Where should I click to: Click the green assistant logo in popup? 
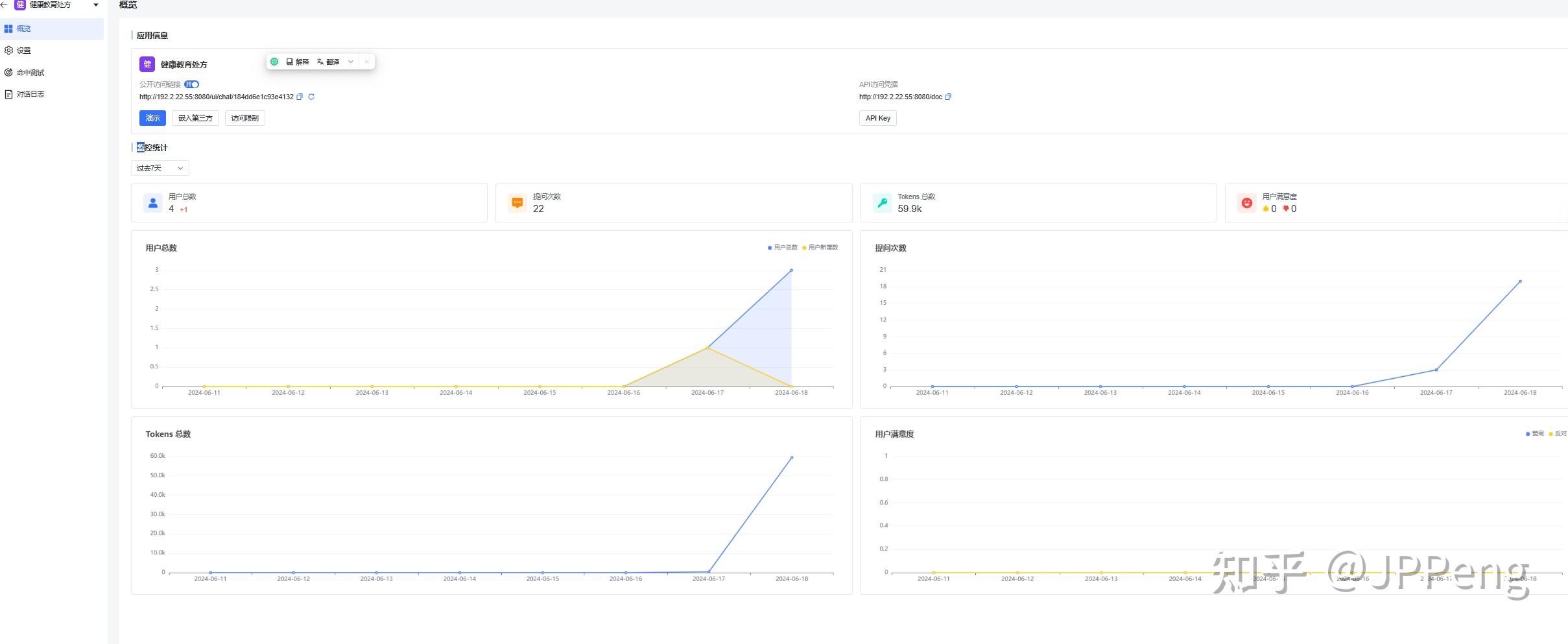tap(274, 62)
